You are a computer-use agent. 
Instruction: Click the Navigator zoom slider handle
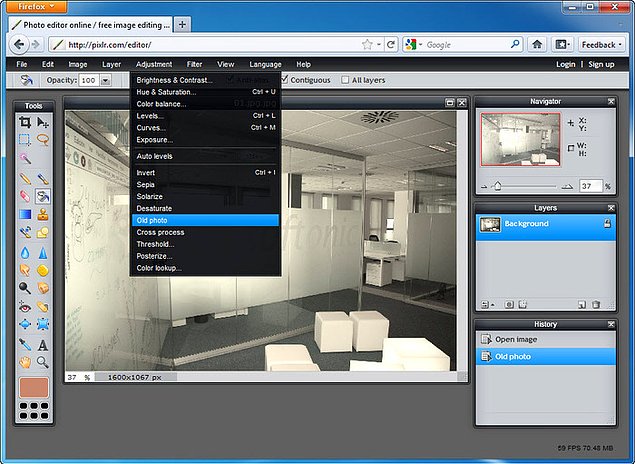tap(498, 186)
